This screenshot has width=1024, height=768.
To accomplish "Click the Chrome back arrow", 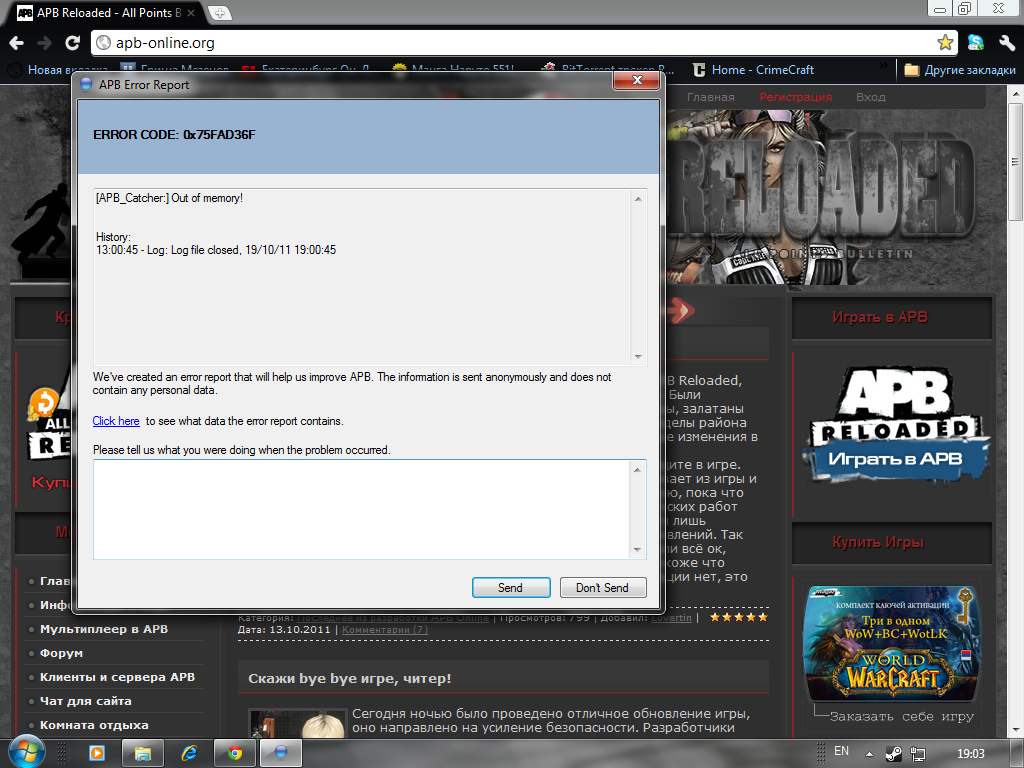I will [x=17, y=43].
